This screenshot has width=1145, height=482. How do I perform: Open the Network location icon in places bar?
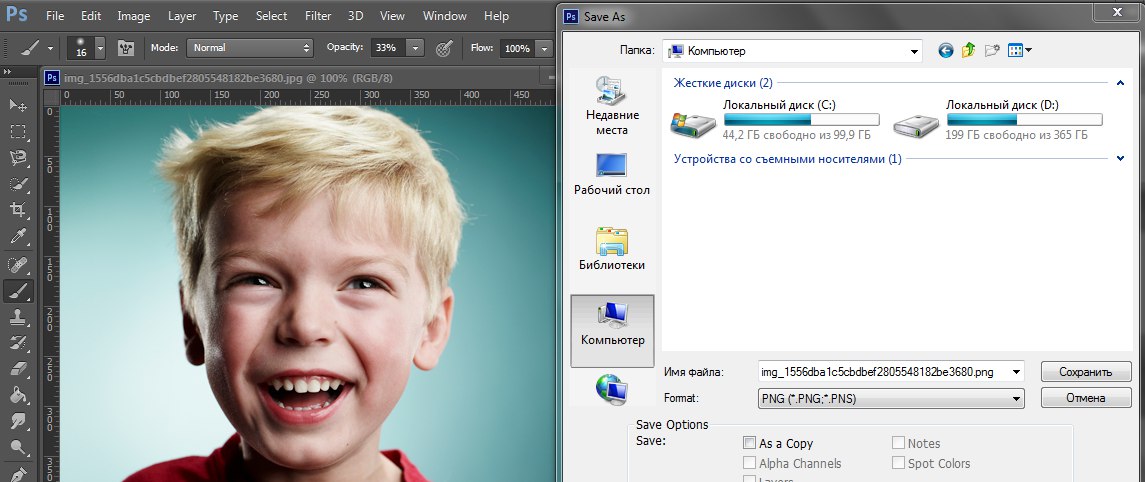point(612,389)
